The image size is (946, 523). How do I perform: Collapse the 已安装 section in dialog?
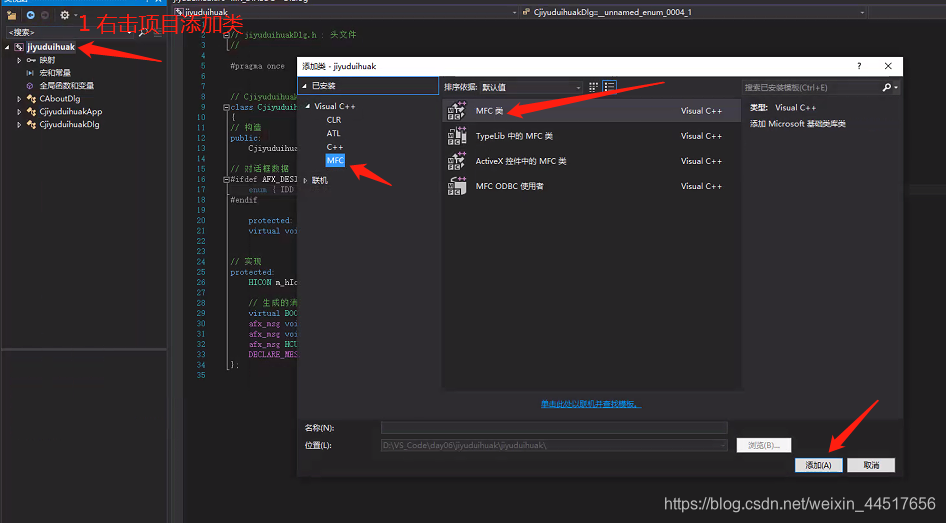(304, 86)
